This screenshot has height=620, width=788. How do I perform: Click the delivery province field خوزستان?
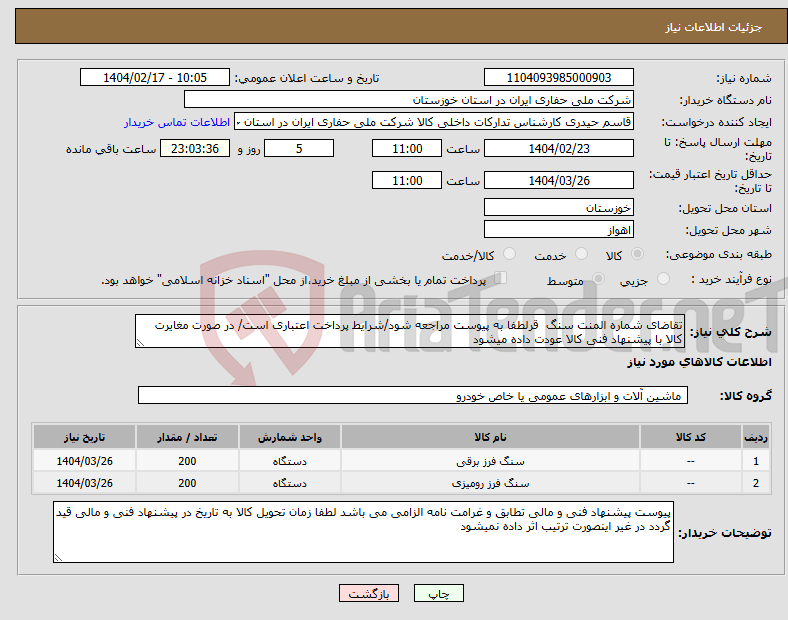(x=558, y=208)
